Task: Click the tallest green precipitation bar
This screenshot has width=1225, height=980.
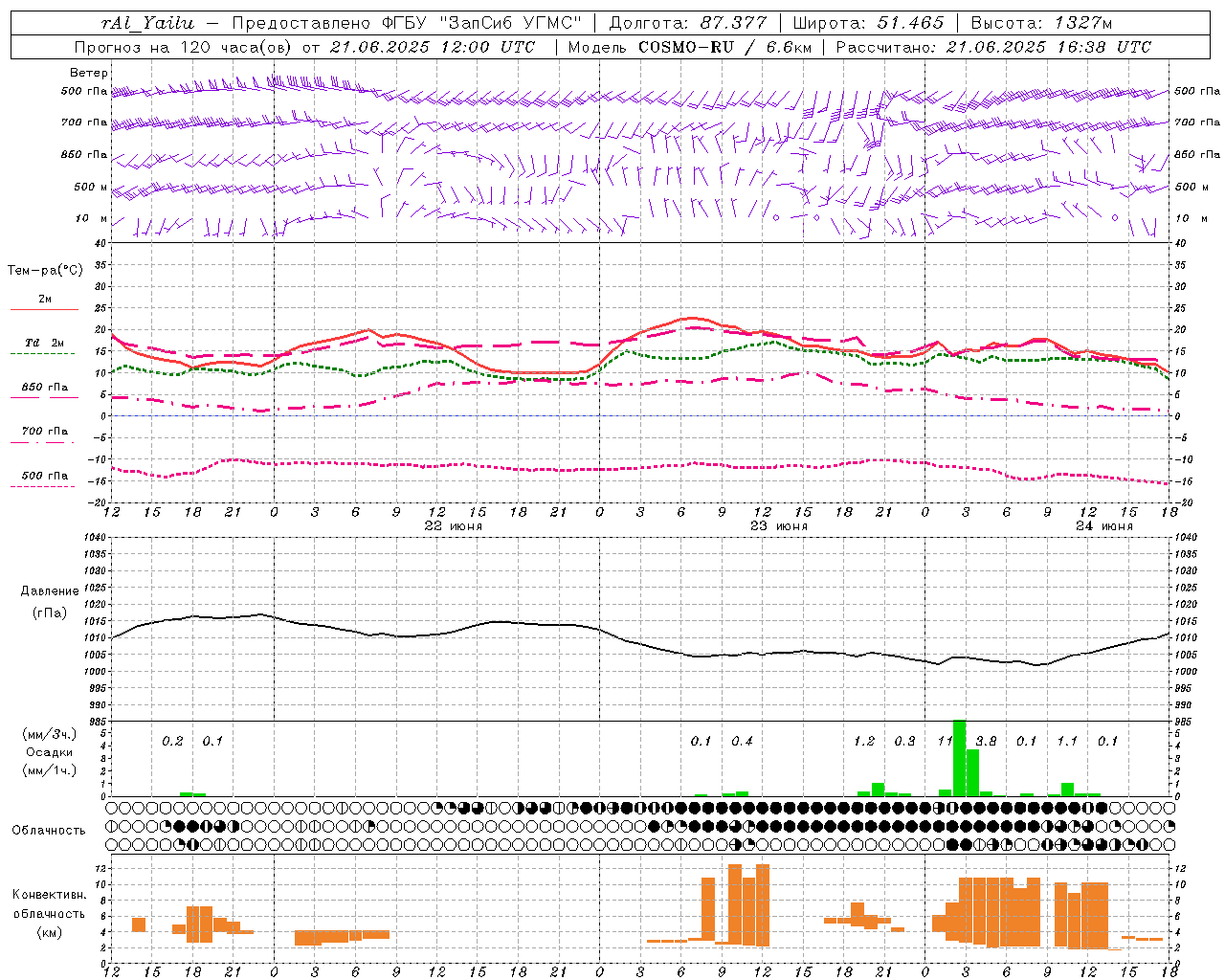Action: pyautogui.click(x=959, y=758)
